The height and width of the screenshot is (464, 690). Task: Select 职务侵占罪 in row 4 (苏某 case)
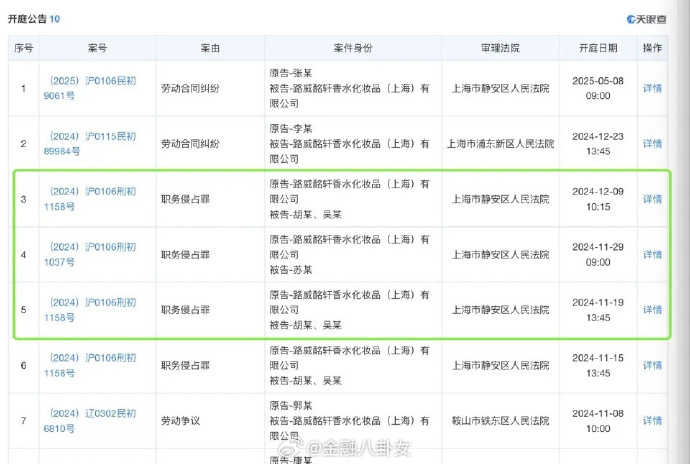pos(185,255)
